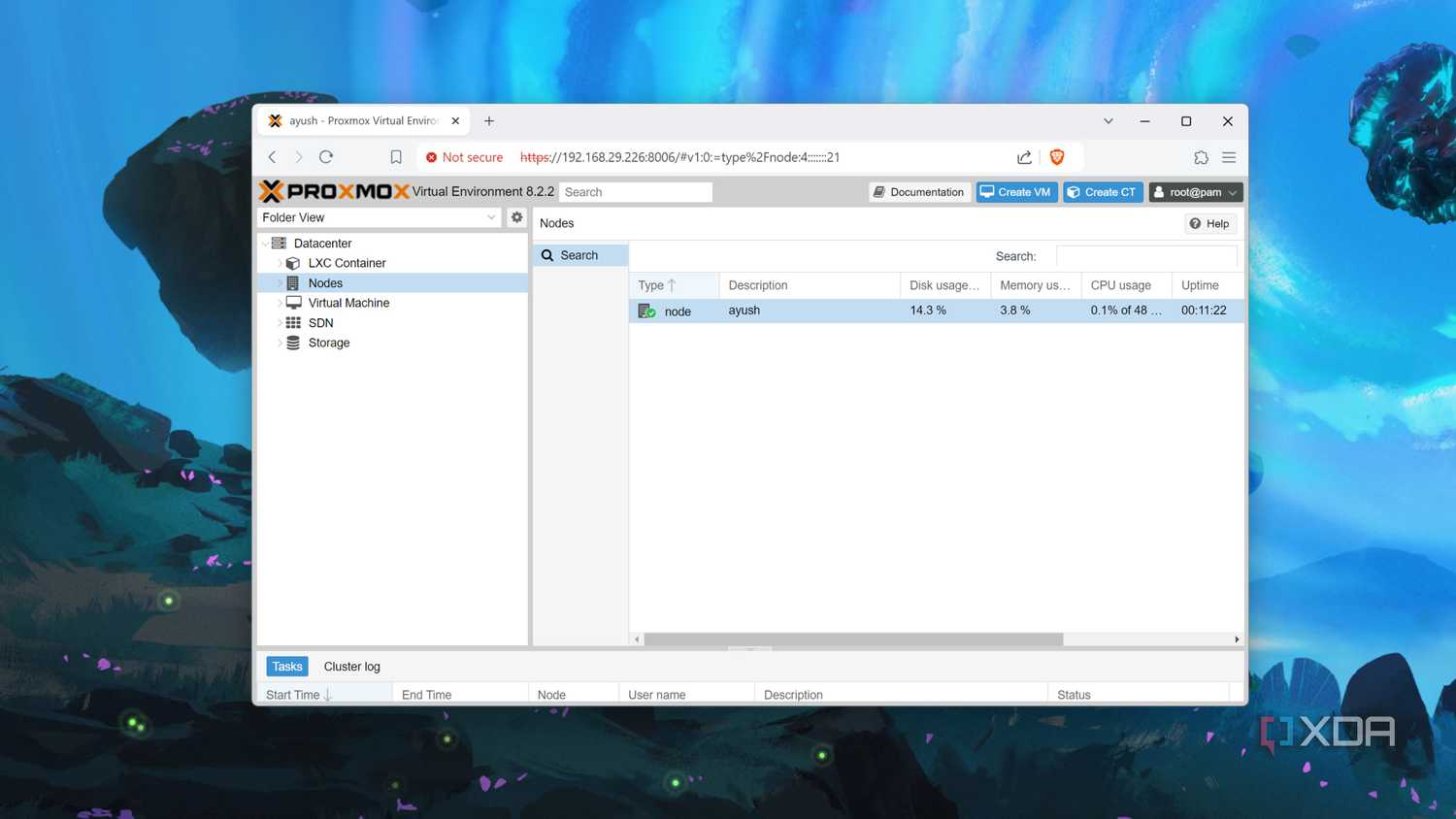Sort by Memory usage column

[x=1036, y=285]
